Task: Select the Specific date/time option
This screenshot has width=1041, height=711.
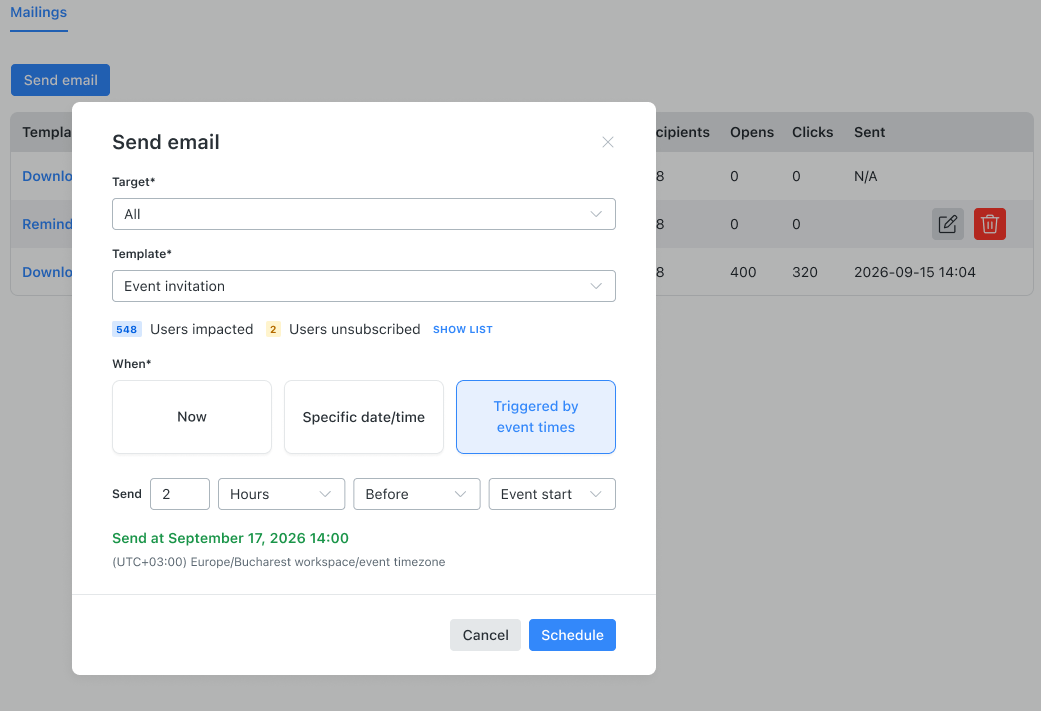Action: [364, 417]
